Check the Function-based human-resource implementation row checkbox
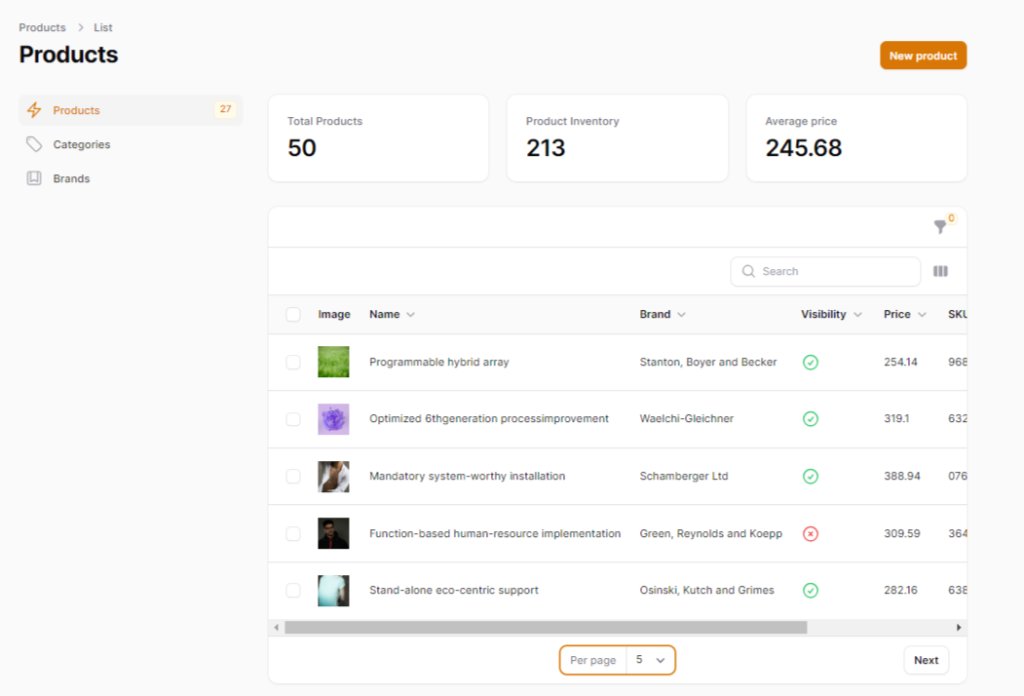The width and height of the screenshot is (1024, 696). pyautogui.click(x=293, y=533)
